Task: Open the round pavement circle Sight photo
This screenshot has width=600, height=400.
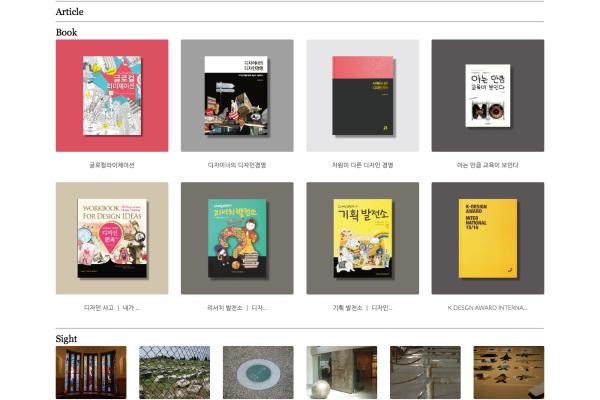Action: (258, 372)
